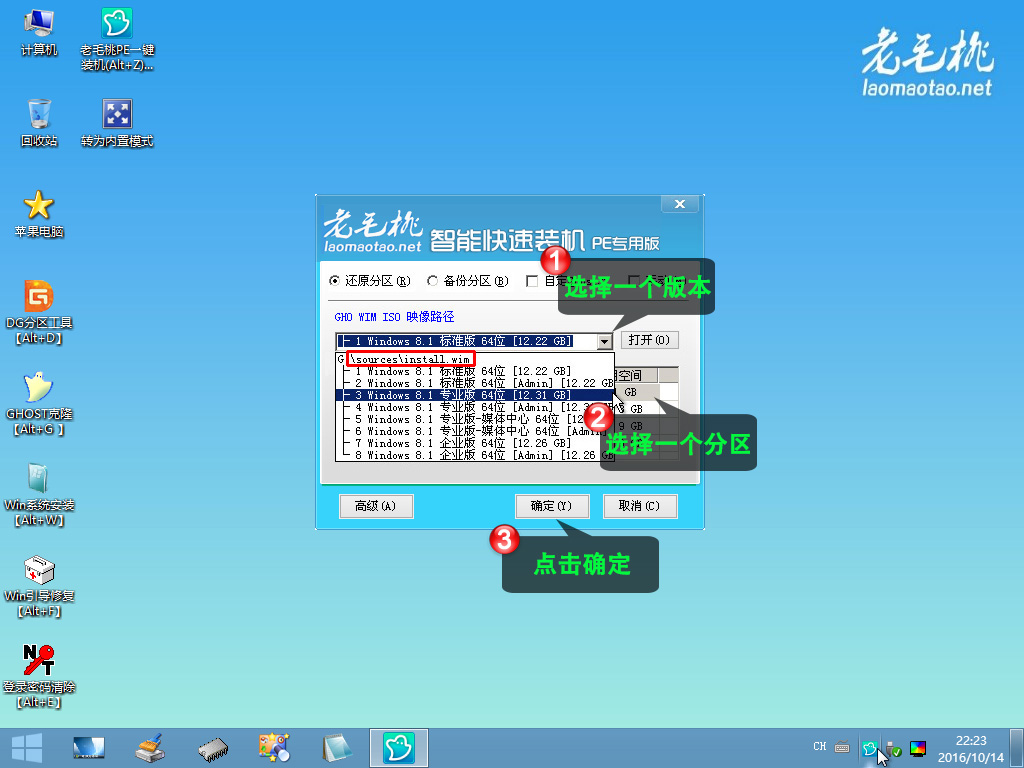Select 4 Windows 8.1 专业版 64位 [Admin]
The height and width of the screenshot is (768, 1024).
click(475, 408)
